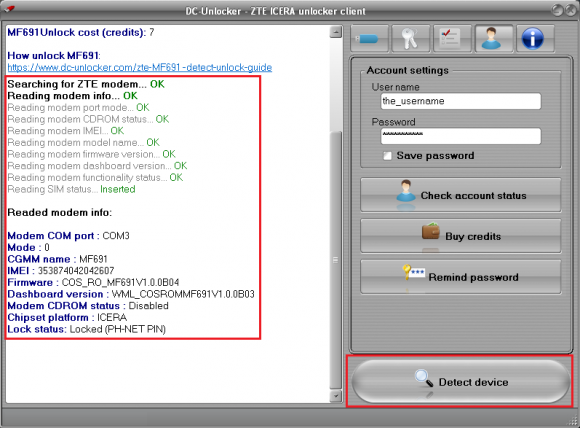Tick the Save password checkbox
This screenshot has height=428, width=580.
pyautogui.click(x=387, y=156)
